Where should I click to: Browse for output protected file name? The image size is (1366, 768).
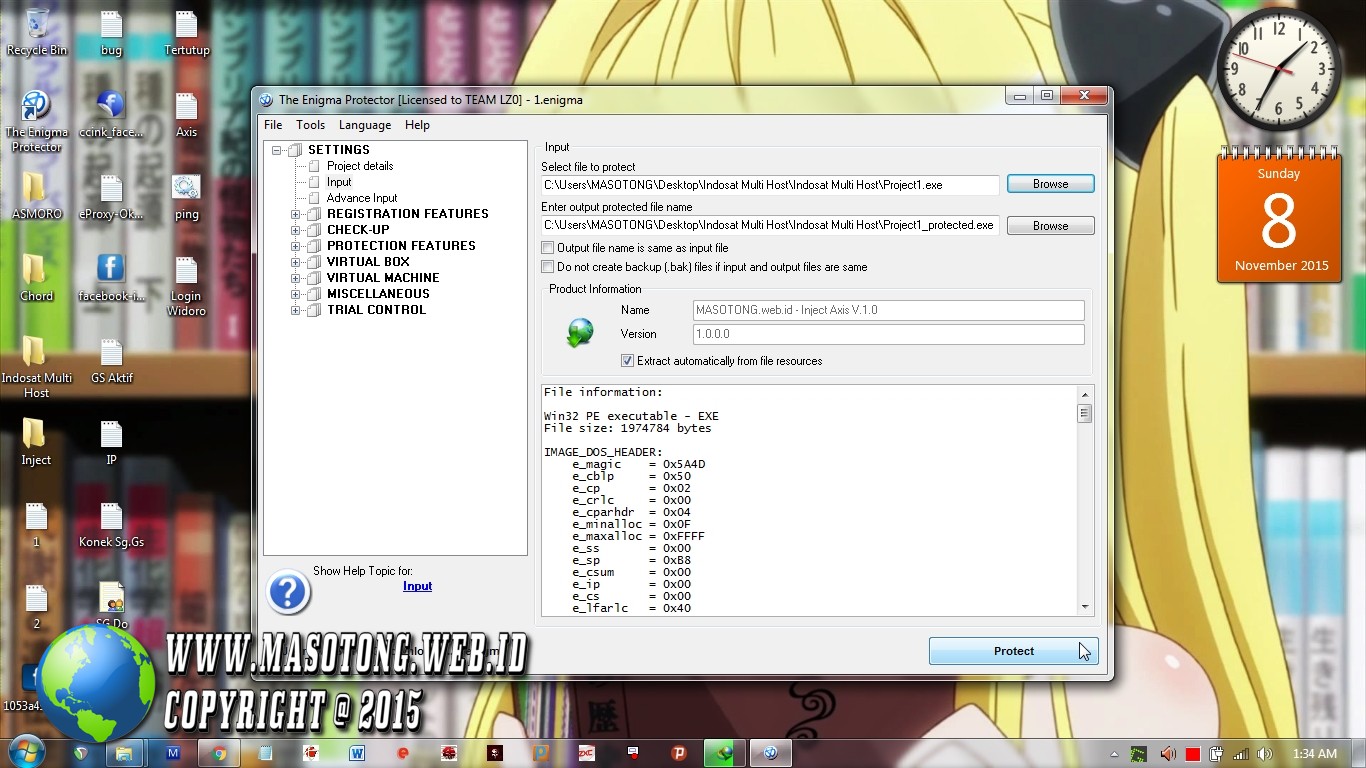click(1050, 226)
